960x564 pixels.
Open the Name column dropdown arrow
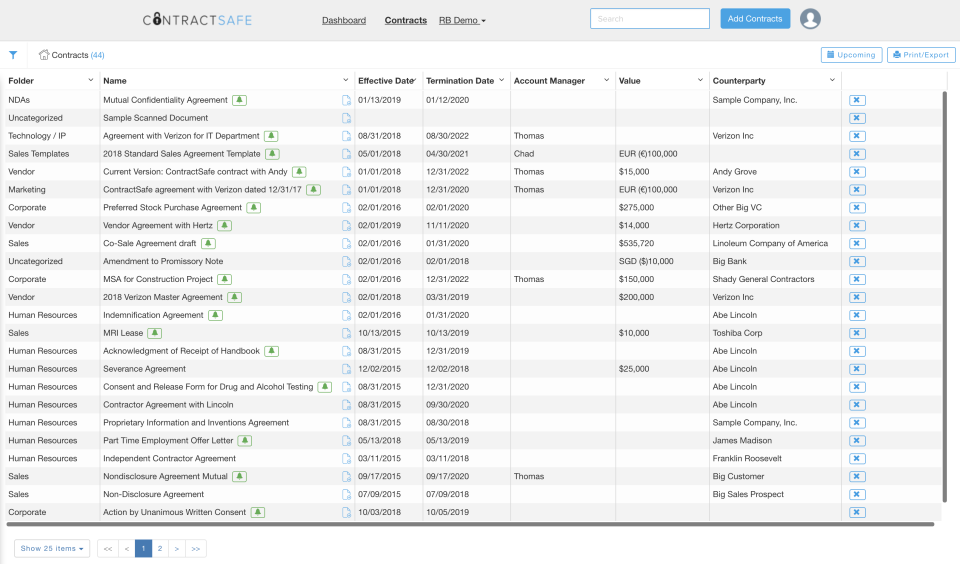pos(345,80)
